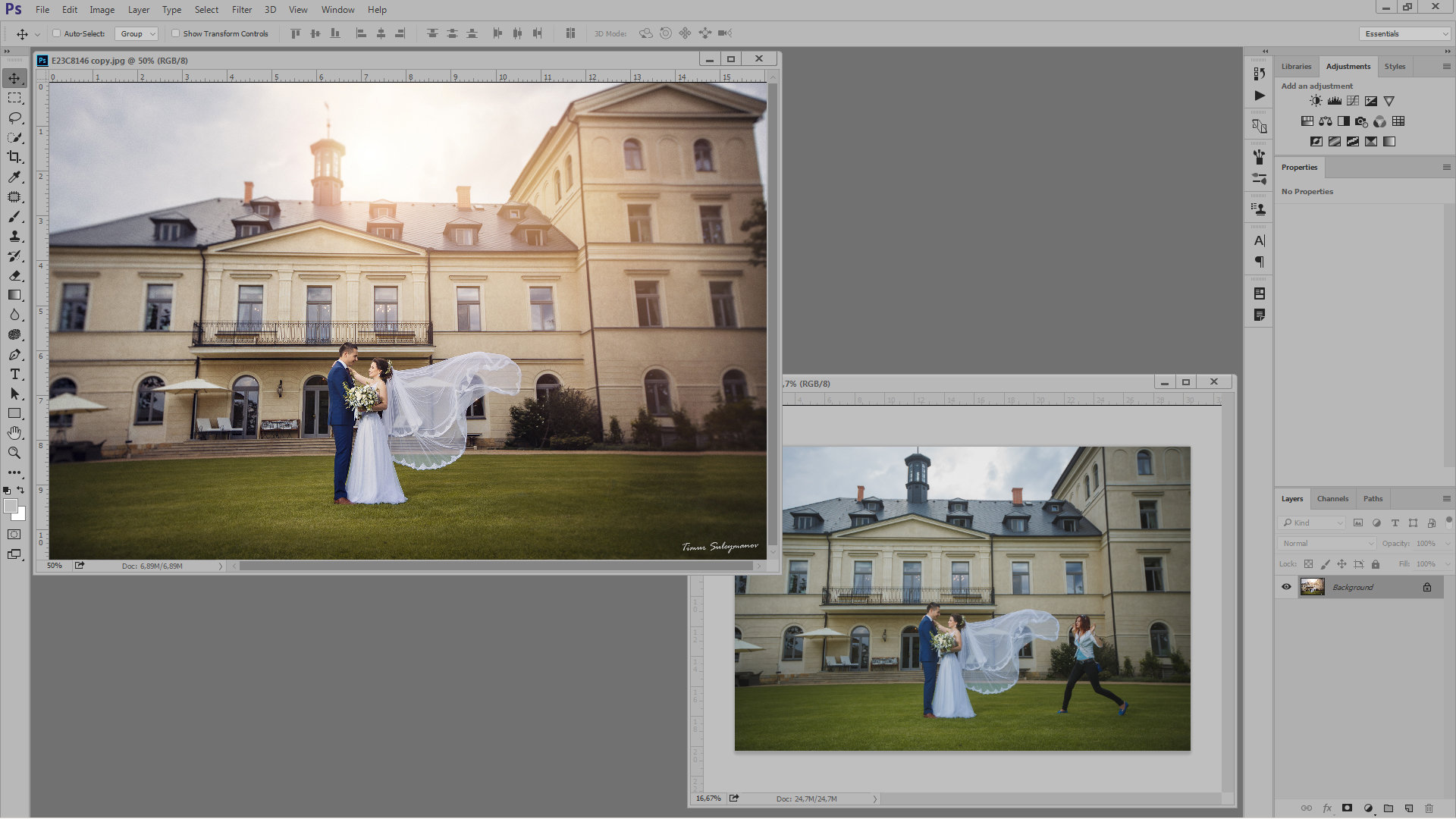Select the Eyedropper tool
This screenshot has width=1456, height=819.
click(x=14, y=177)
